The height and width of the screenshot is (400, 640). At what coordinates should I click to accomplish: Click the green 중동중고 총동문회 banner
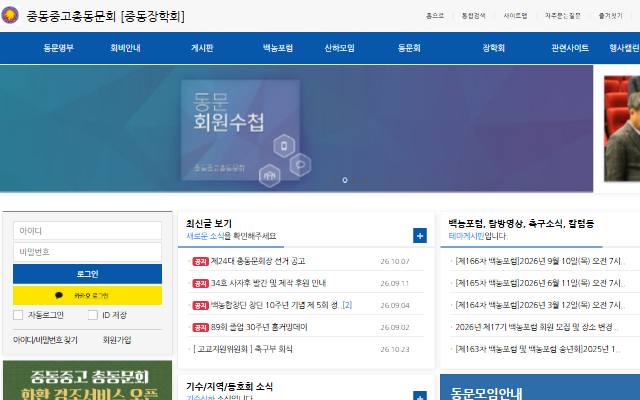point(87,380)
